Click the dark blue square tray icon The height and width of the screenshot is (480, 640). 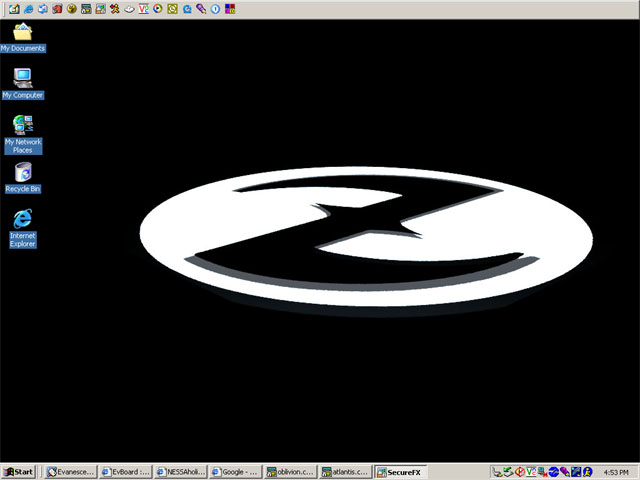pyautogui.click(x=576, y=472)
